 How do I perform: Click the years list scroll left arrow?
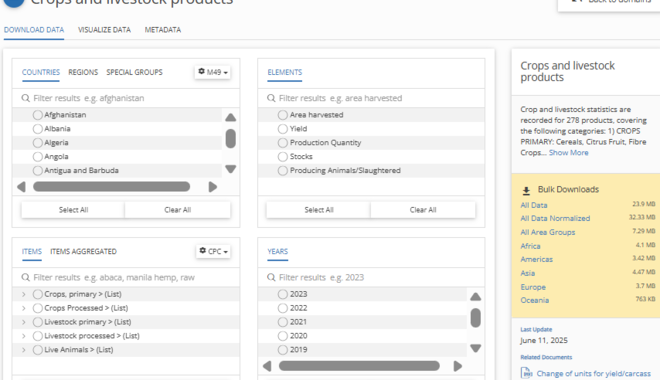[x=267, y=366]
